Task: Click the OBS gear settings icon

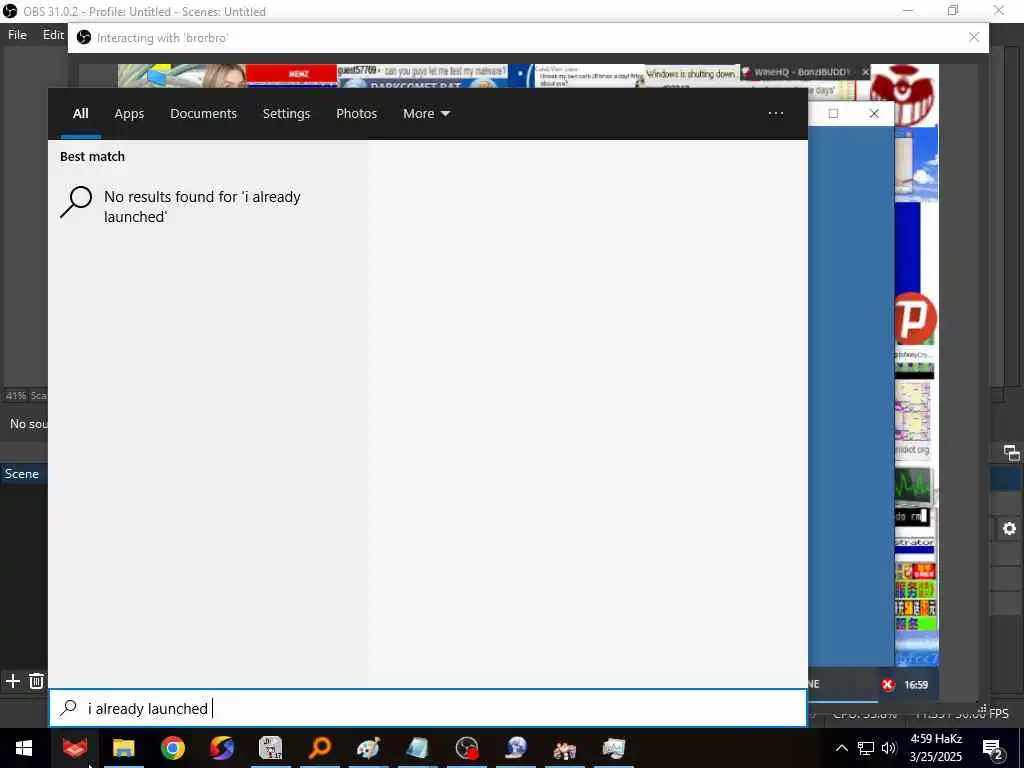Action: 1010,528
